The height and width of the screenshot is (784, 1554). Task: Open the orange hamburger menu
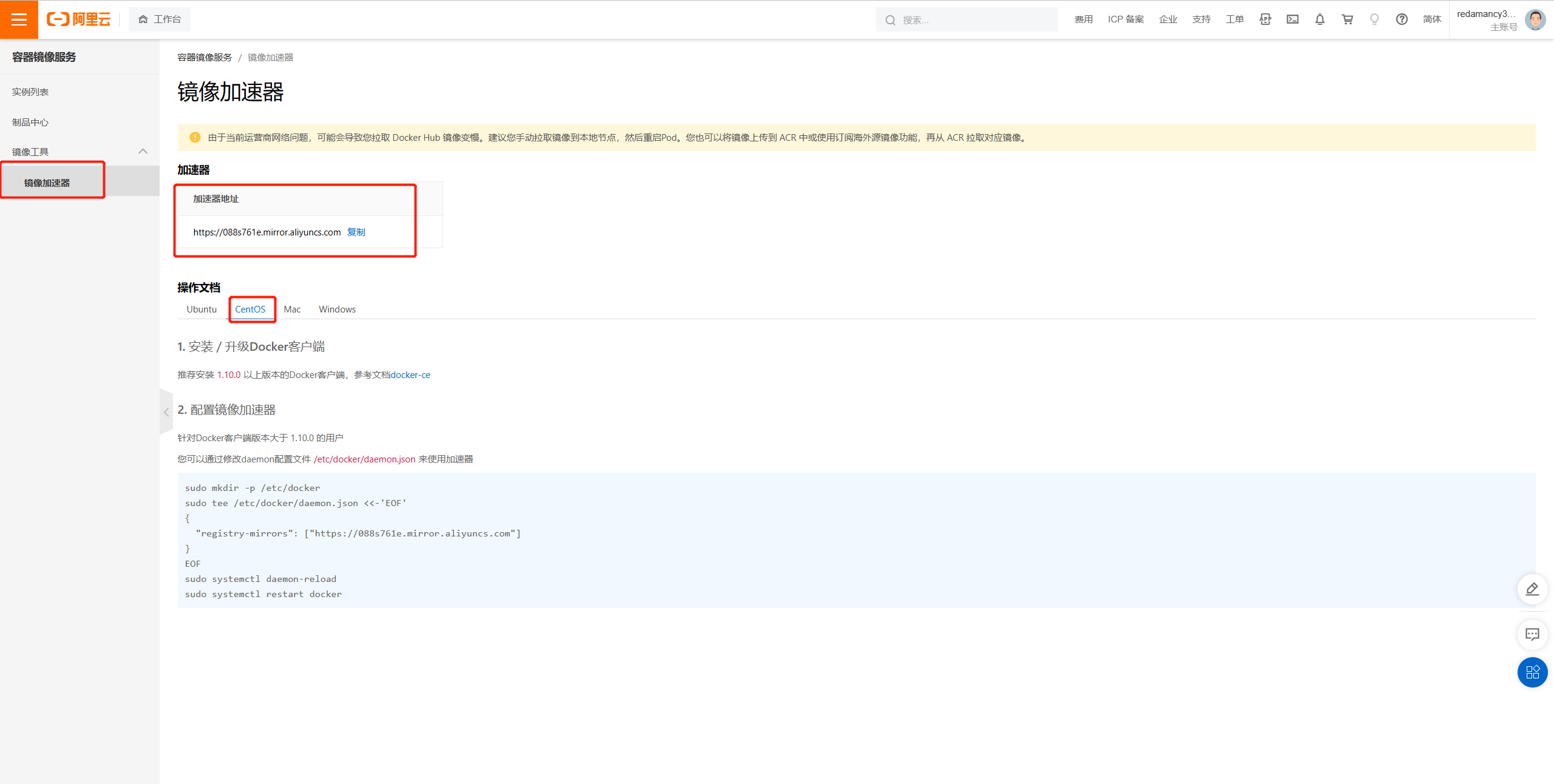[19, 19]
